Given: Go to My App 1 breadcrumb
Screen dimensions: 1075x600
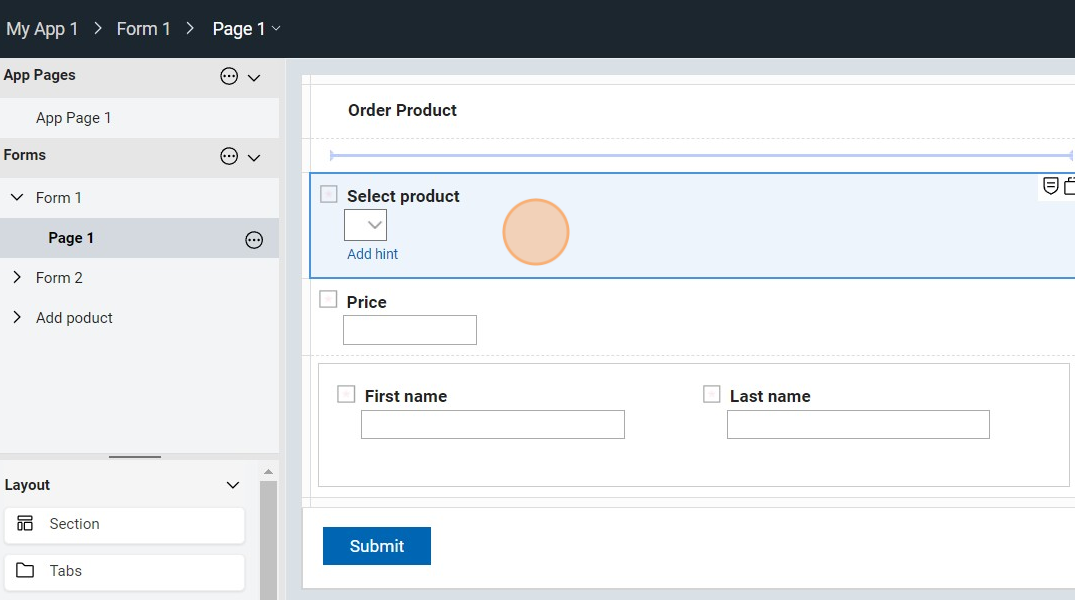Looking at the screenshot, I should coord(42,29).
